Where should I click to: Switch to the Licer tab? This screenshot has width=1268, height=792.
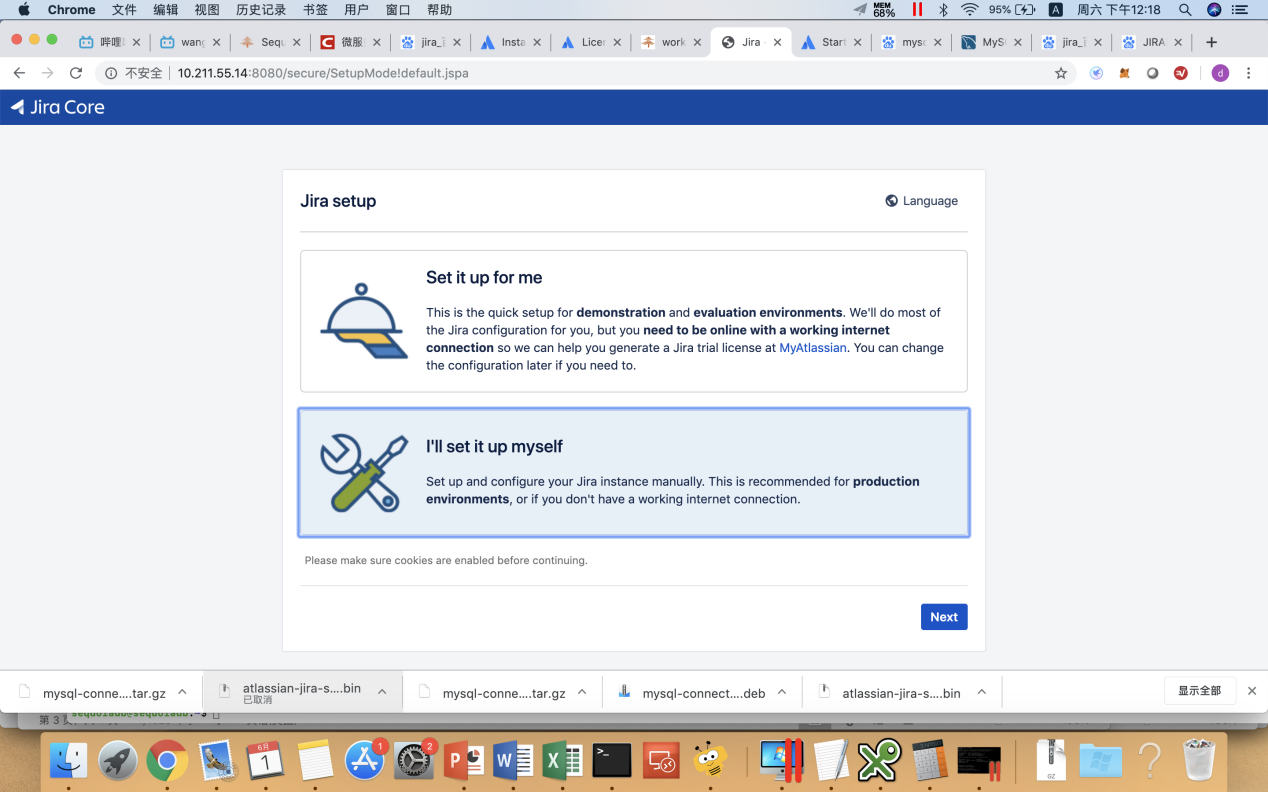pyautogui.click(x=590, y=42)
